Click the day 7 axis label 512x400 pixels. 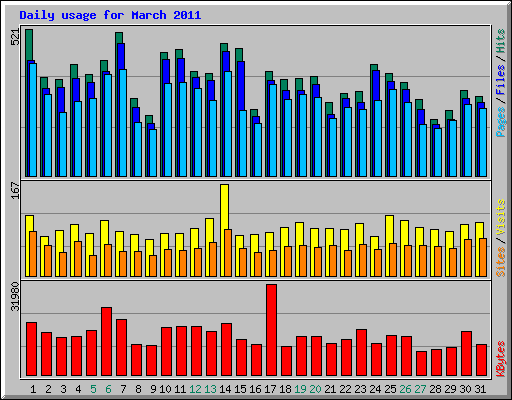pos(123,389)
